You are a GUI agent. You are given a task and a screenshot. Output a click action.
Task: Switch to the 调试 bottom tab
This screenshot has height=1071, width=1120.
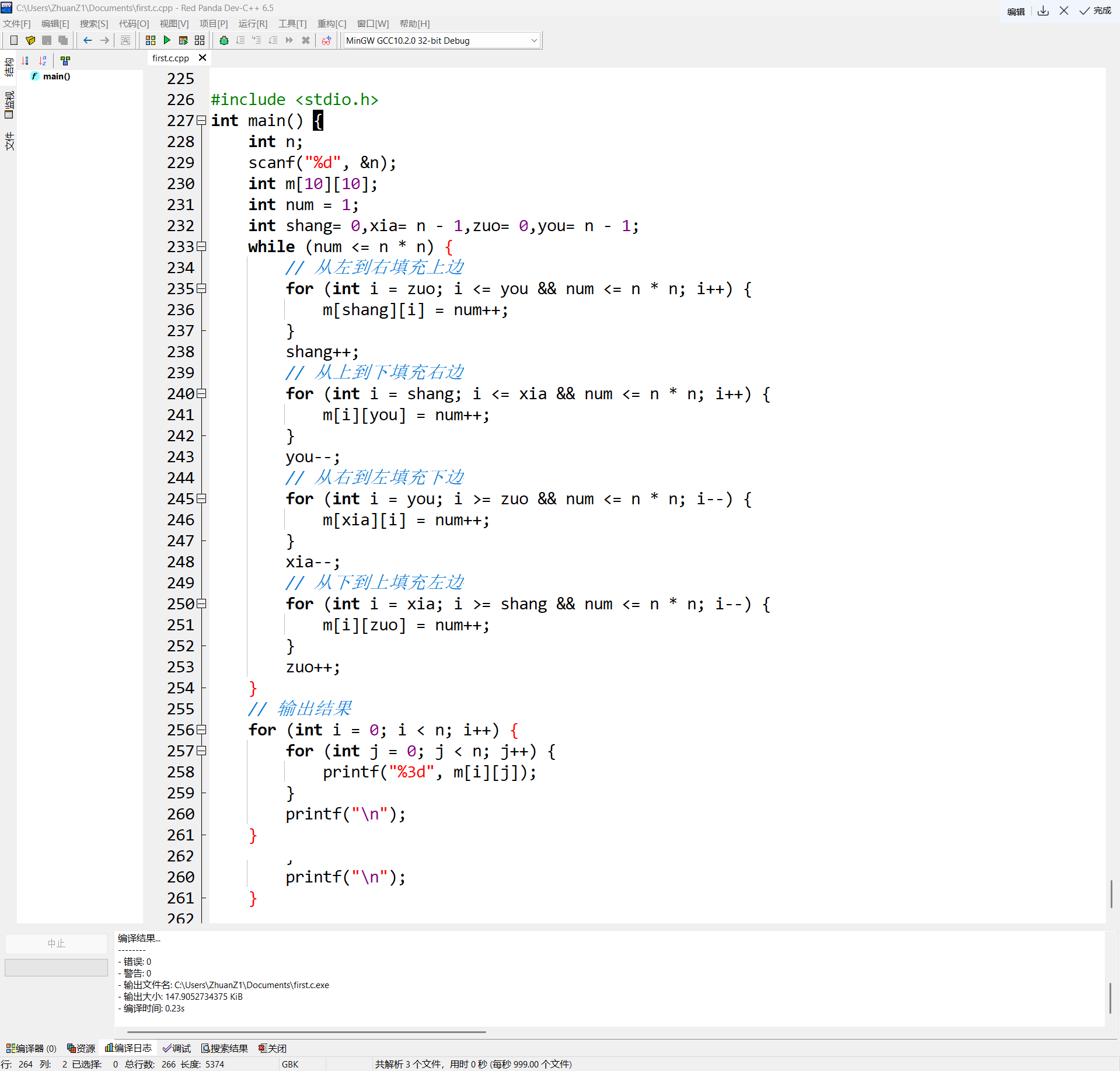[177, 1048]
